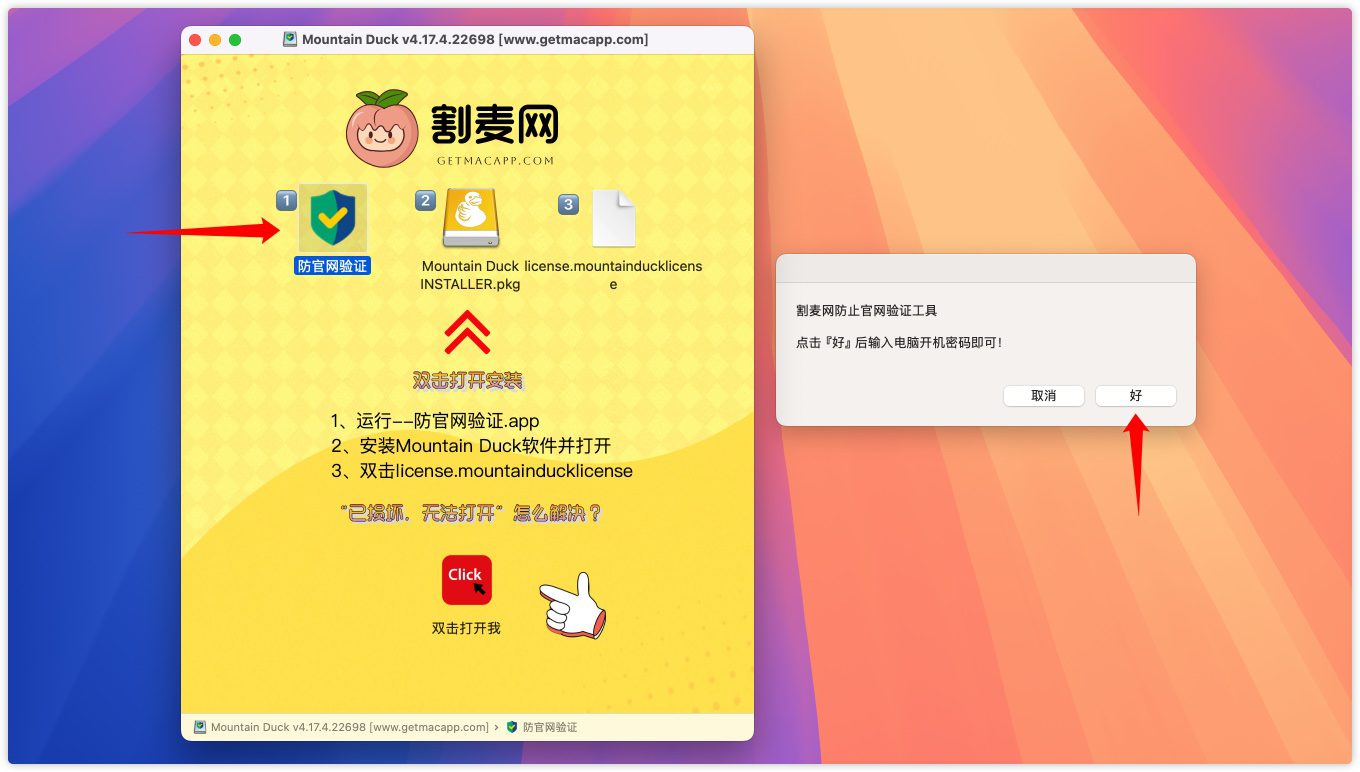Minimize the Mountain Duck Finder window
Viewport: 1360px width, 772px height.
pyautogui.click(x=215, y=40)
